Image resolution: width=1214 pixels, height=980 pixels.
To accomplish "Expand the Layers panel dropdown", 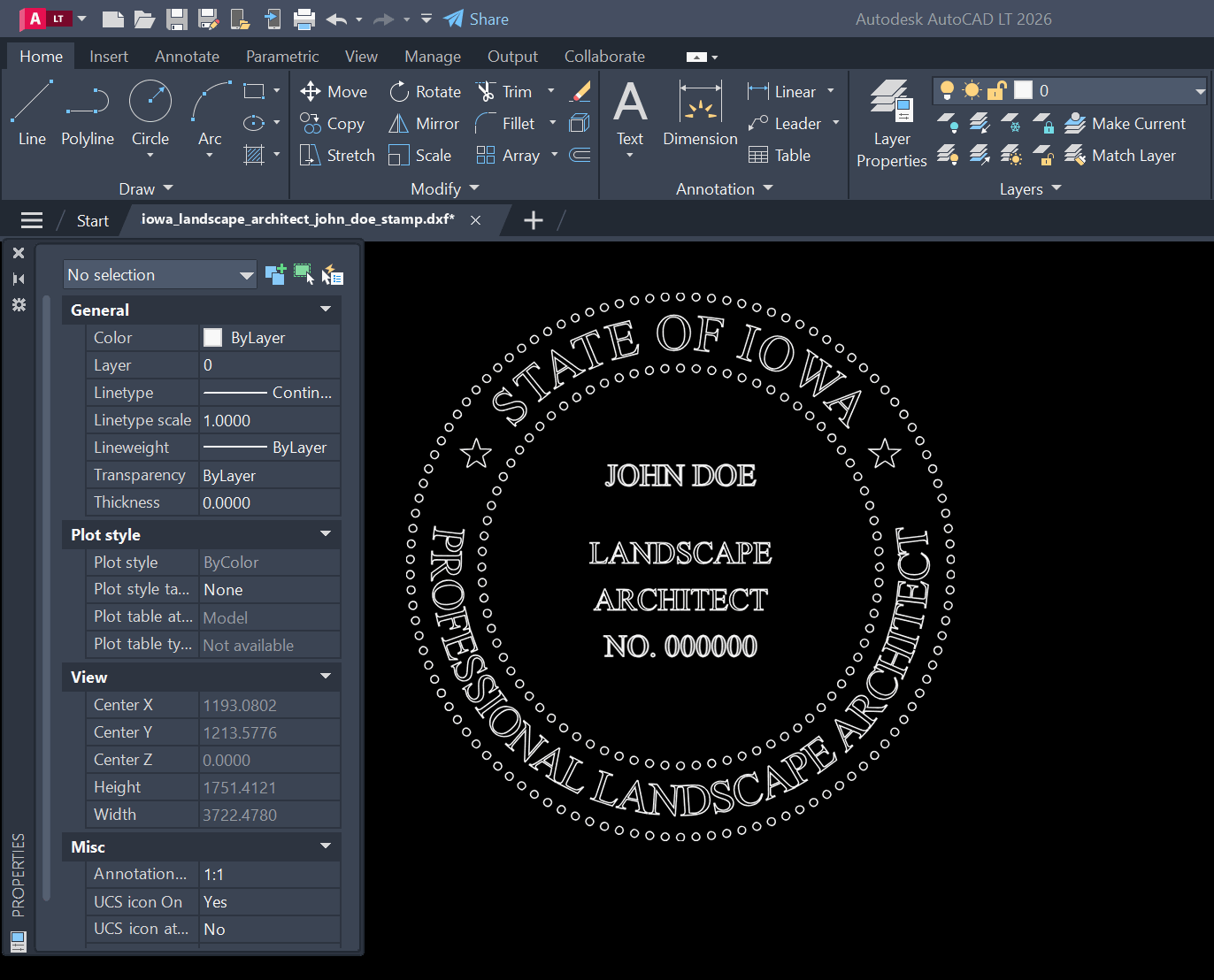I will (1030, 188).
